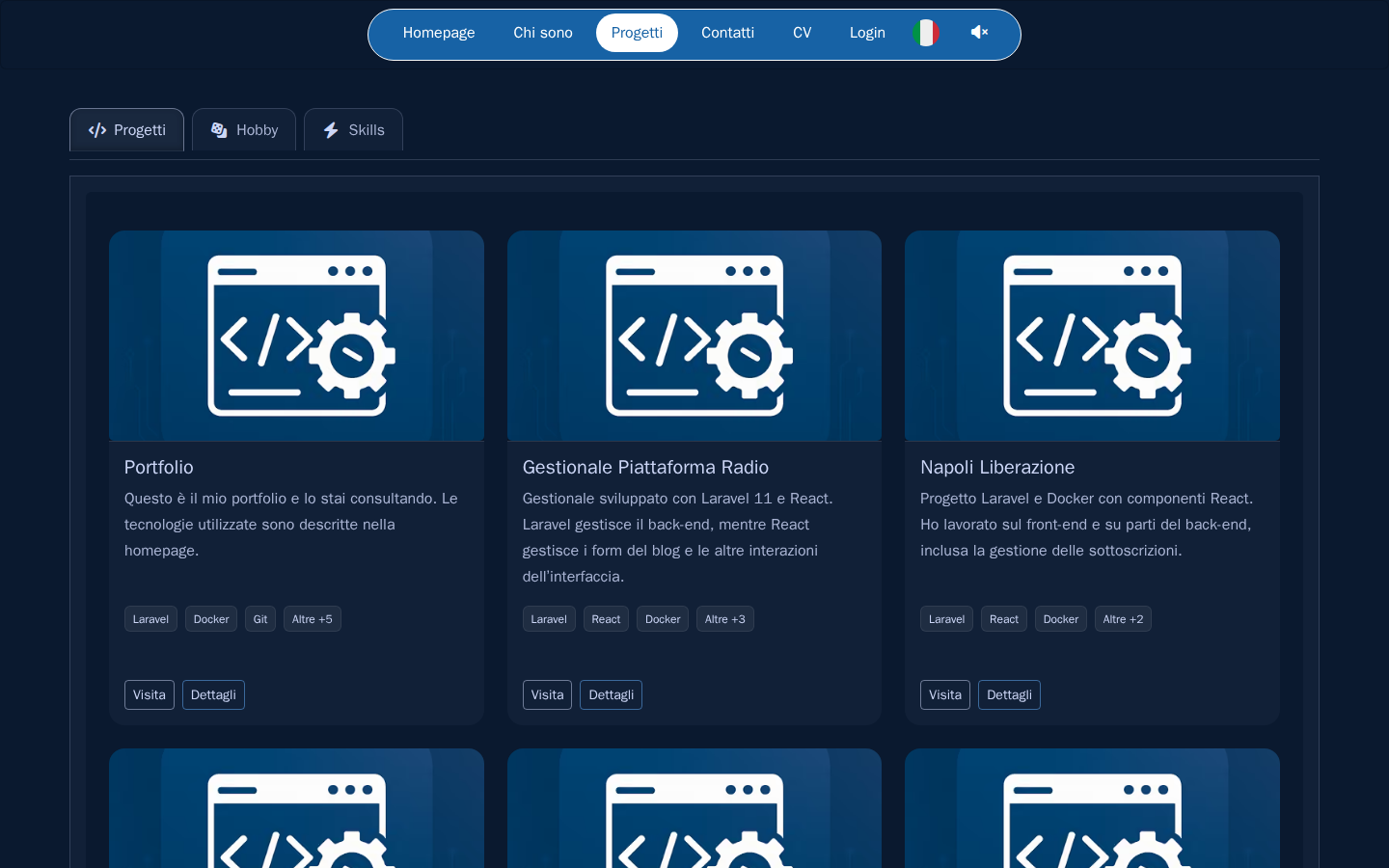Click the Gestionale Piattaforma Radio title
Screen dimensions: 1389x868
coord(645,467)
